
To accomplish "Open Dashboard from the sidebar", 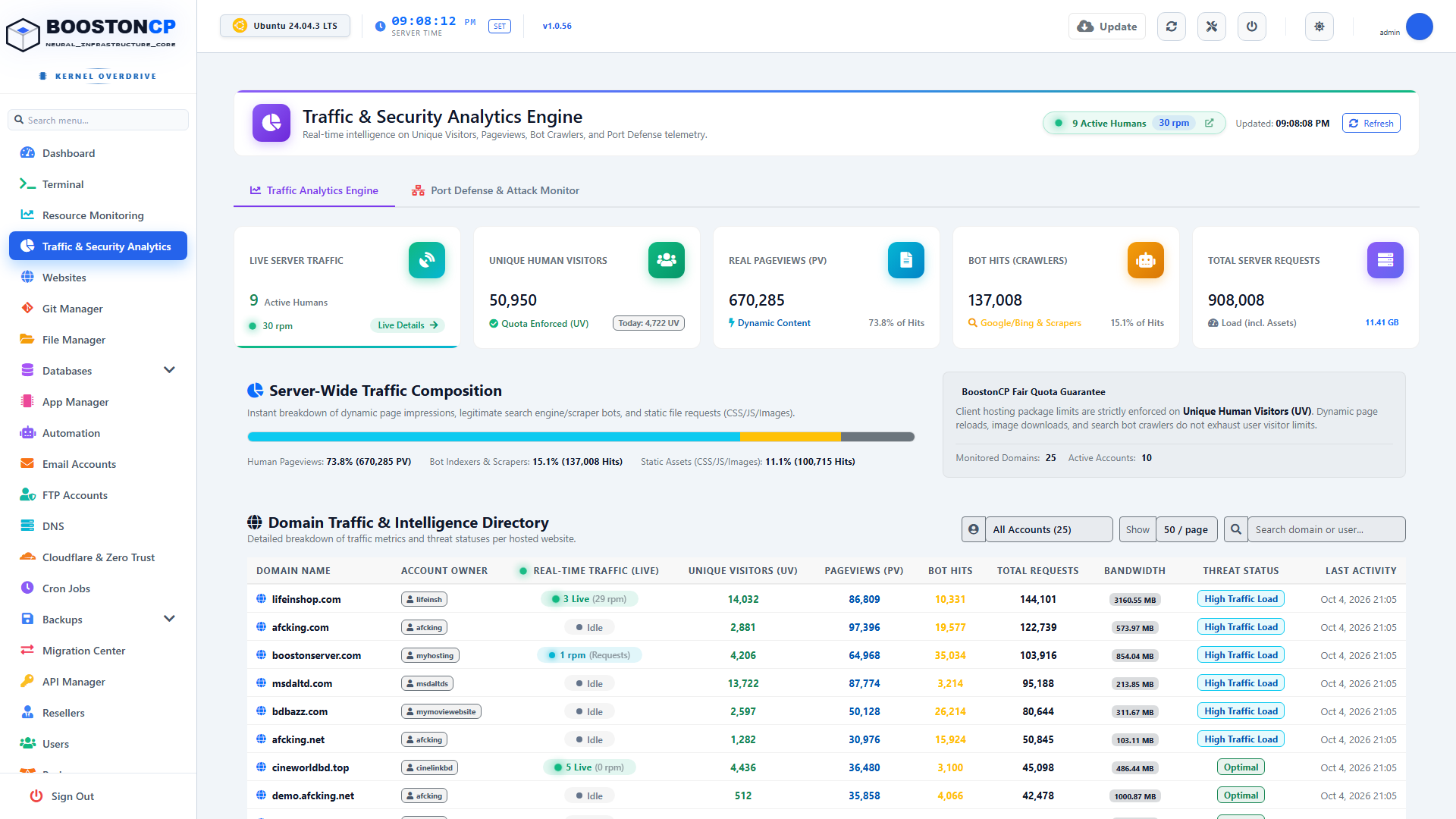I will 98,153.
